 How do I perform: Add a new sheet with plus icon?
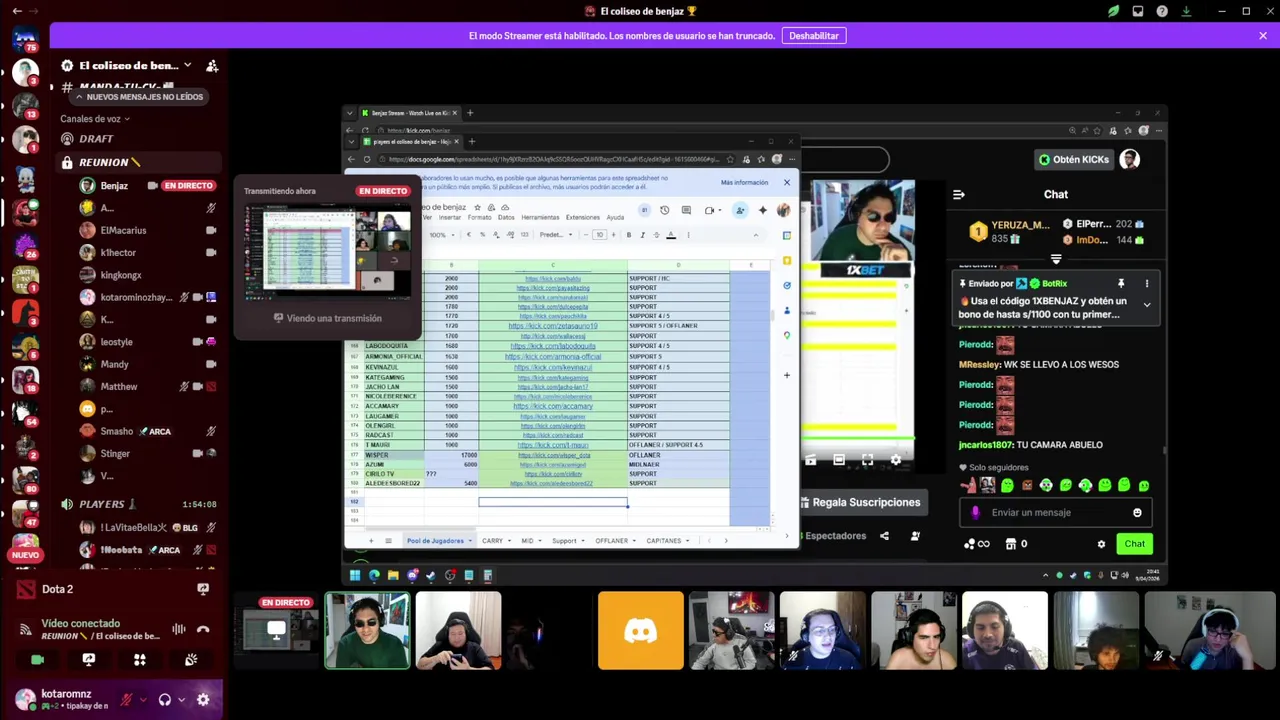point(370,541)
